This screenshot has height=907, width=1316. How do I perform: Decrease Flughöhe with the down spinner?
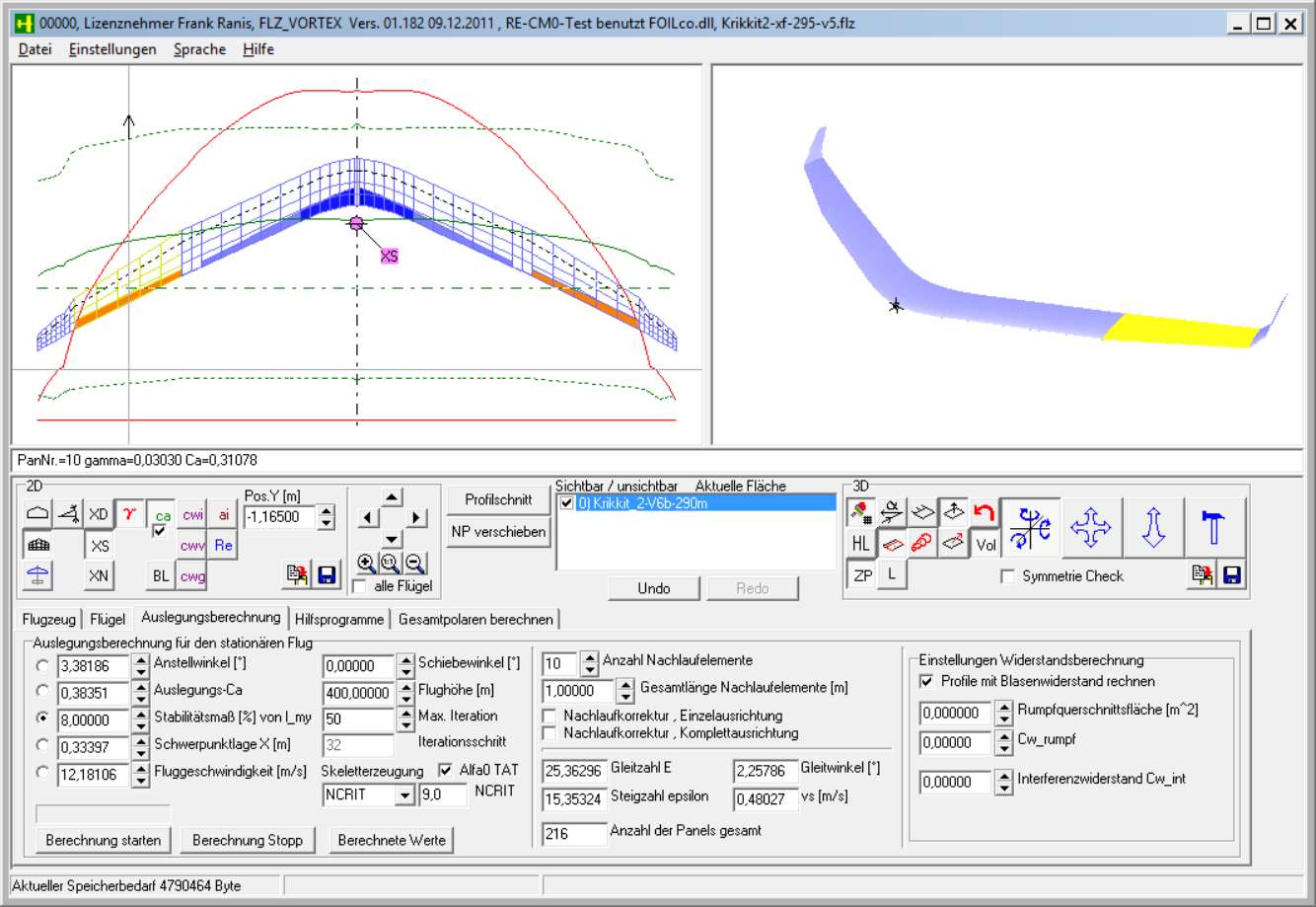coord(405,699)
